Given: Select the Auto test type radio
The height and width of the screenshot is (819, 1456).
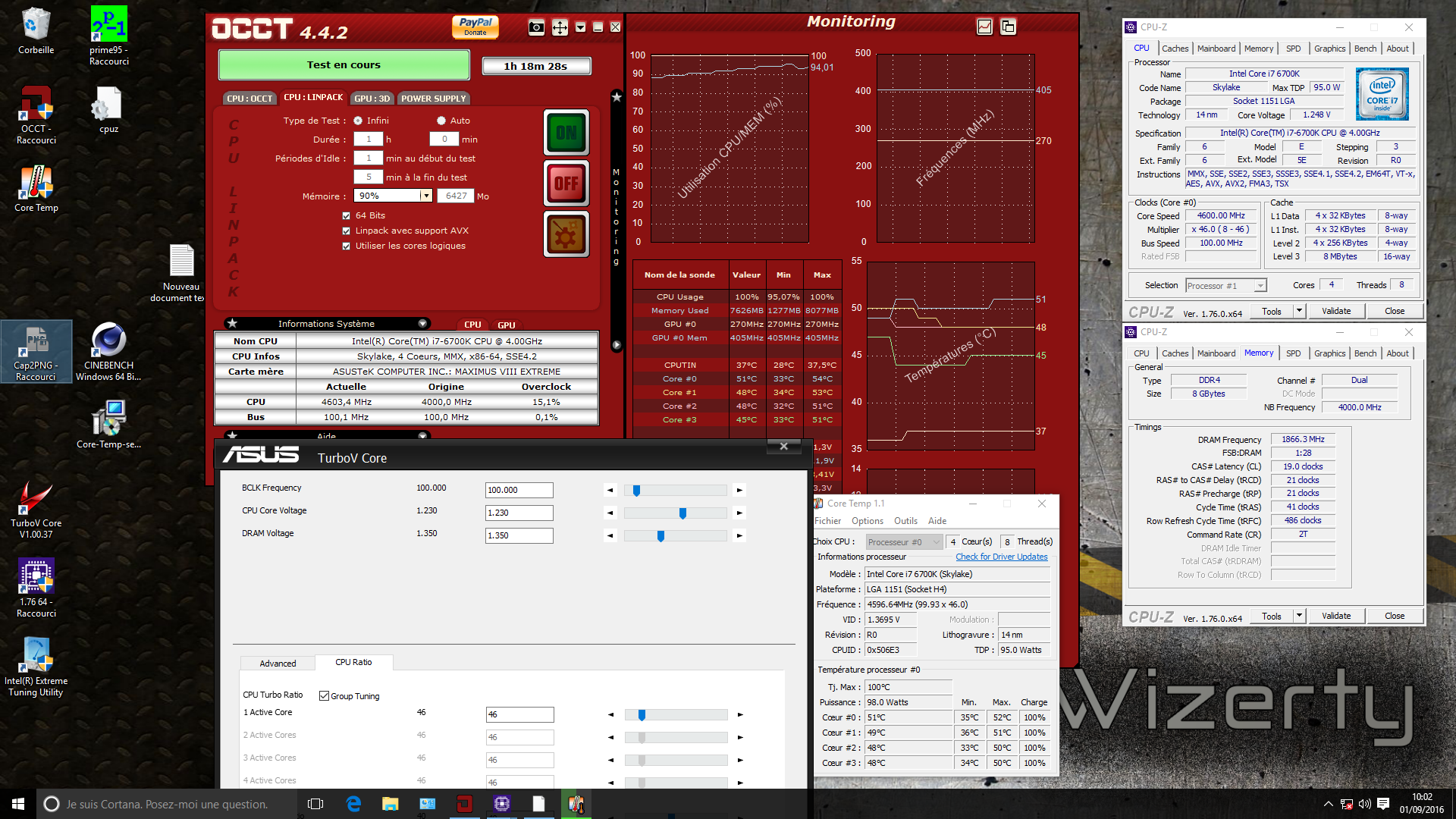Looking at the screenshot, I should point(441,121).
